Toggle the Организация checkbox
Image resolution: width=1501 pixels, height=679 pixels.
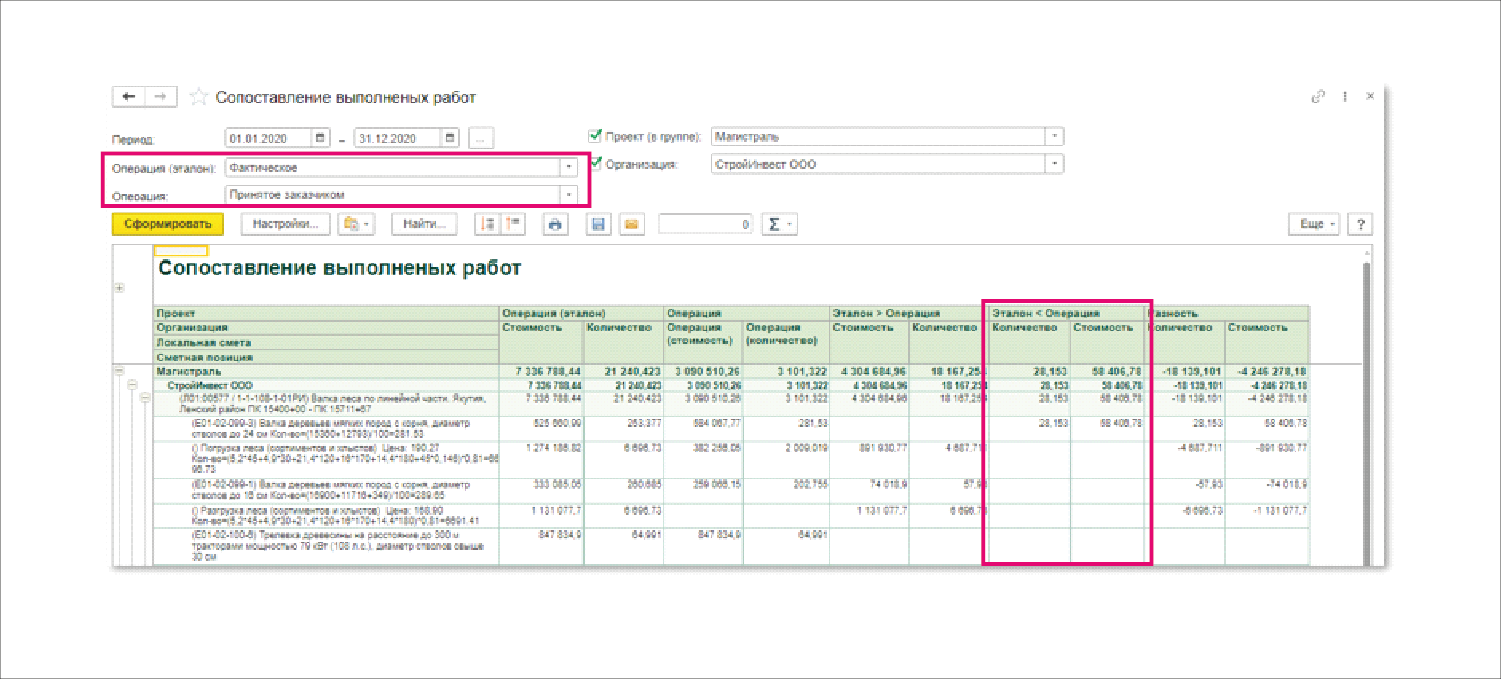(x=596, y=163)
